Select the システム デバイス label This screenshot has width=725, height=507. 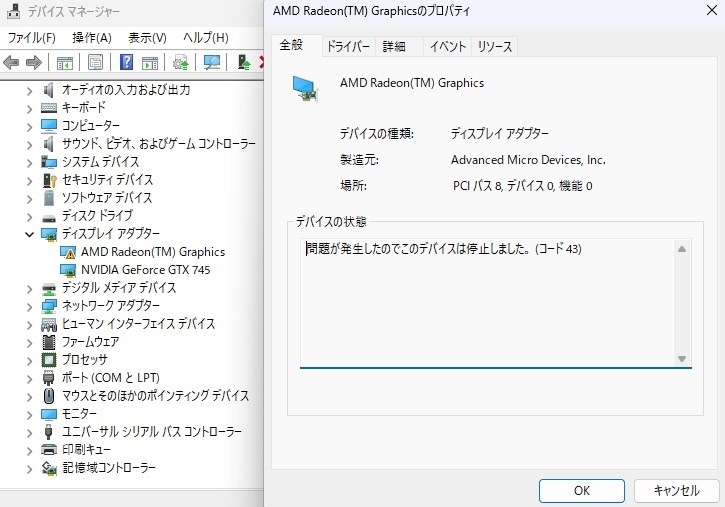tap(100, 162)
